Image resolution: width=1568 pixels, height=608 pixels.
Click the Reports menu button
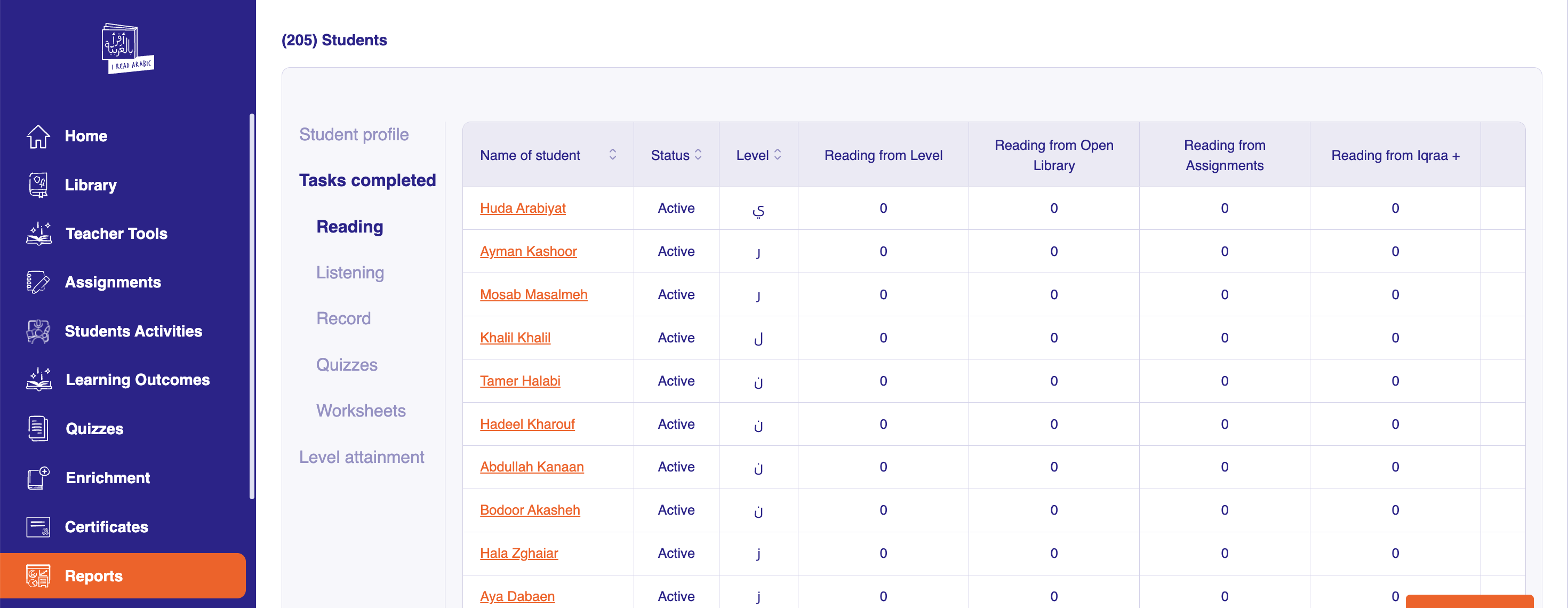(x=123, y=576)
